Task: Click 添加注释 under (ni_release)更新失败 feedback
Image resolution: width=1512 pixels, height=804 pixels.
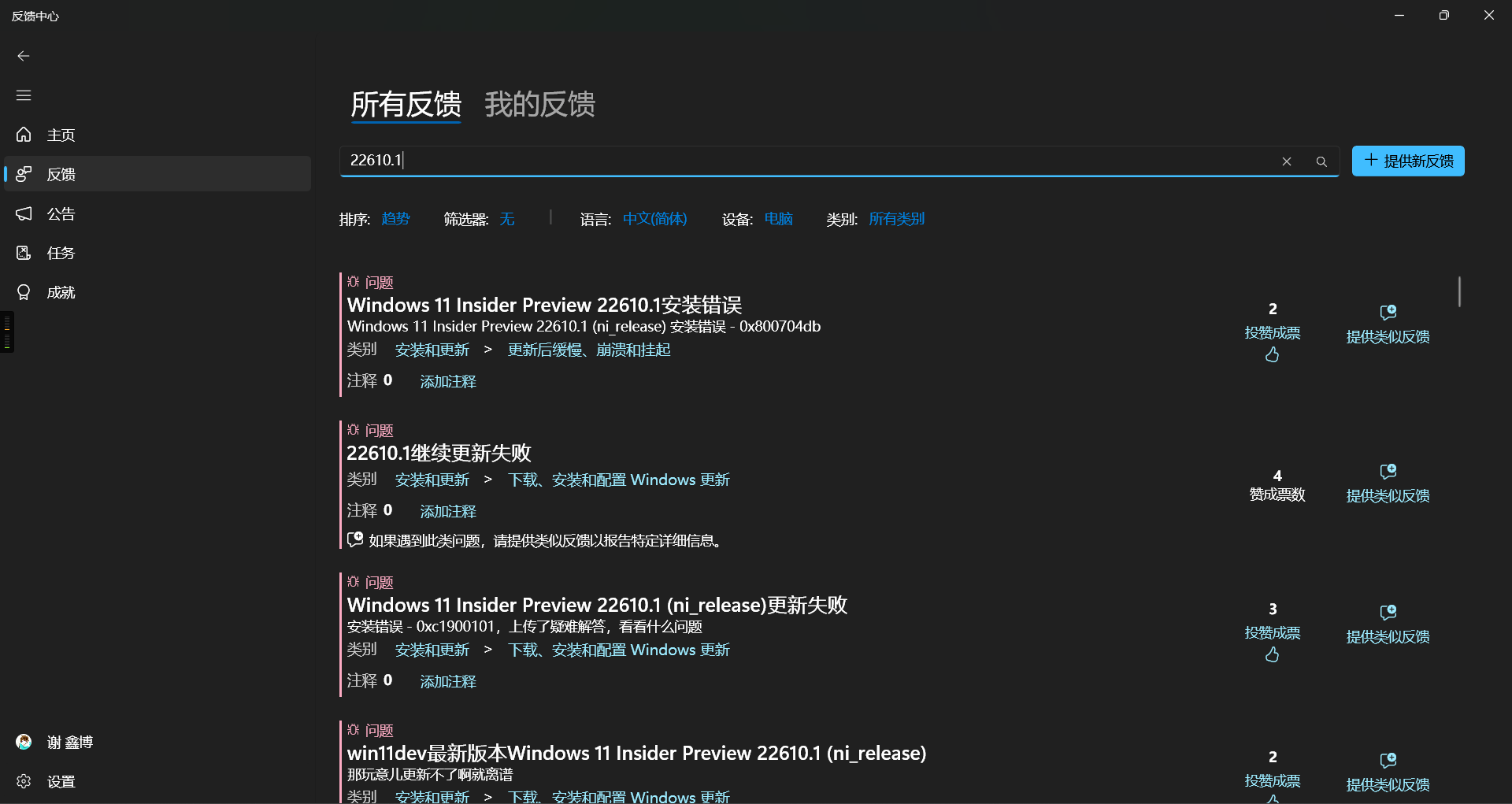Action: 448,681
